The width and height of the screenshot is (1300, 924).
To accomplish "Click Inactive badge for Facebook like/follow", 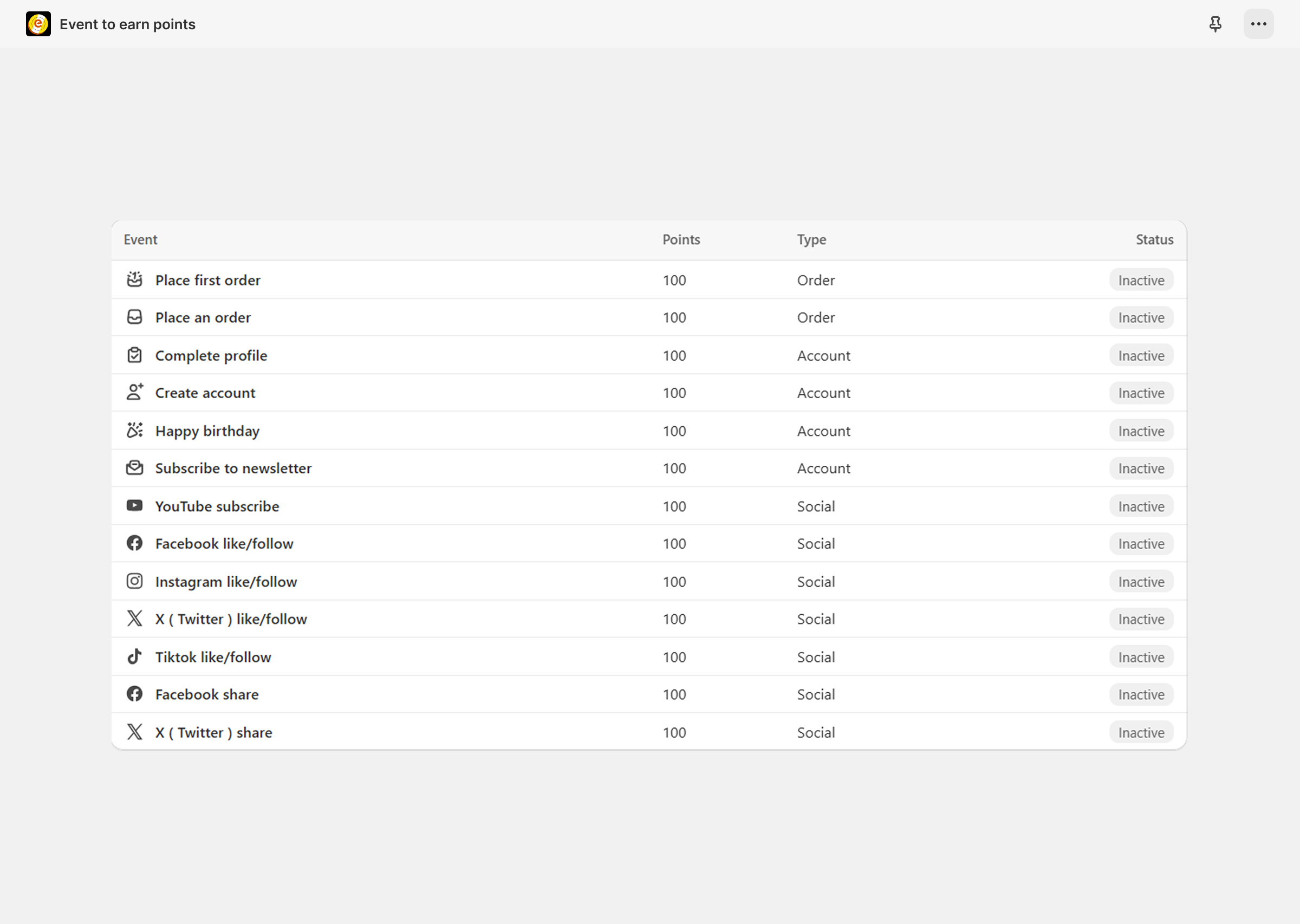I will click(1141, 544).
